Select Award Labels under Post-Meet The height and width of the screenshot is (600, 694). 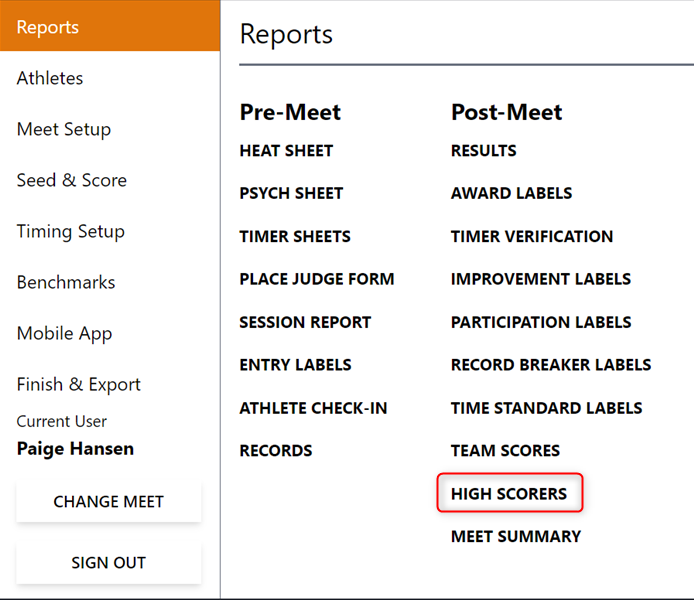(x=512, y=193)
